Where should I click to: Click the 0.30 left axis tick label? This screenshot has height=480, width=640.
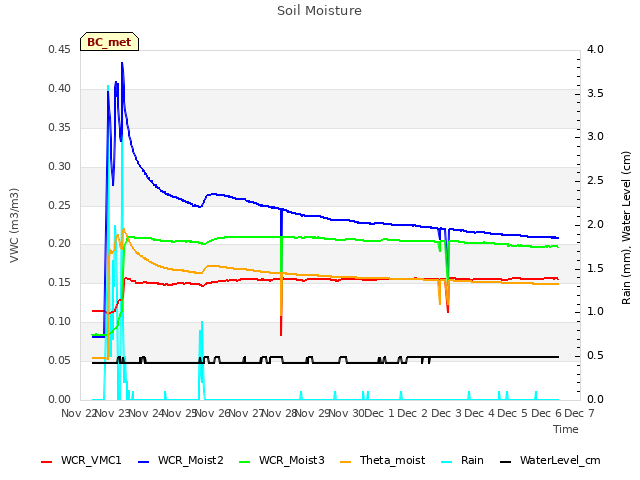coord(59,167)
